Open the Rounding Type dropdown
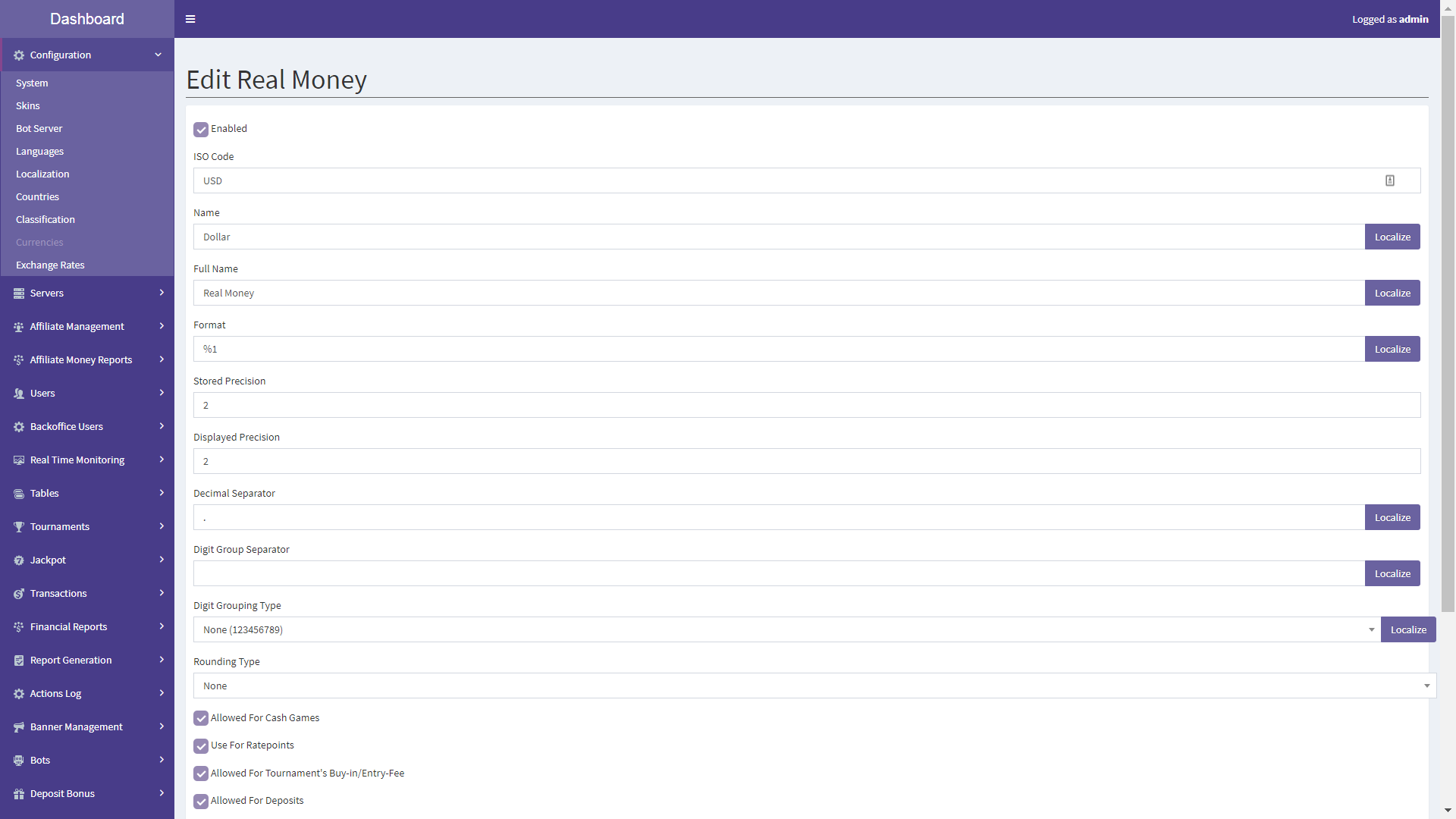Screen dimensions: 1456x819 (1427, 685)
